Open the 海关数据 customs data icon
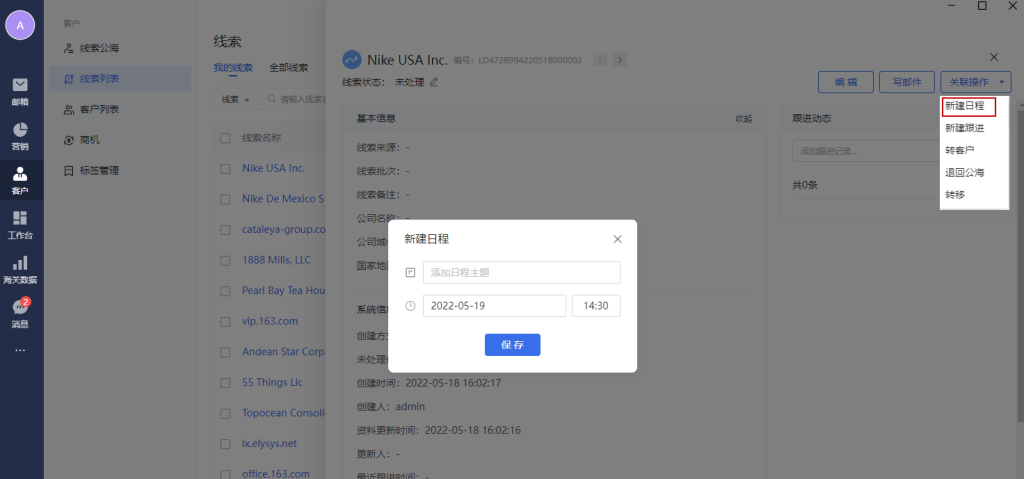Screen dimensions: 1024x479 click(20, 268)
